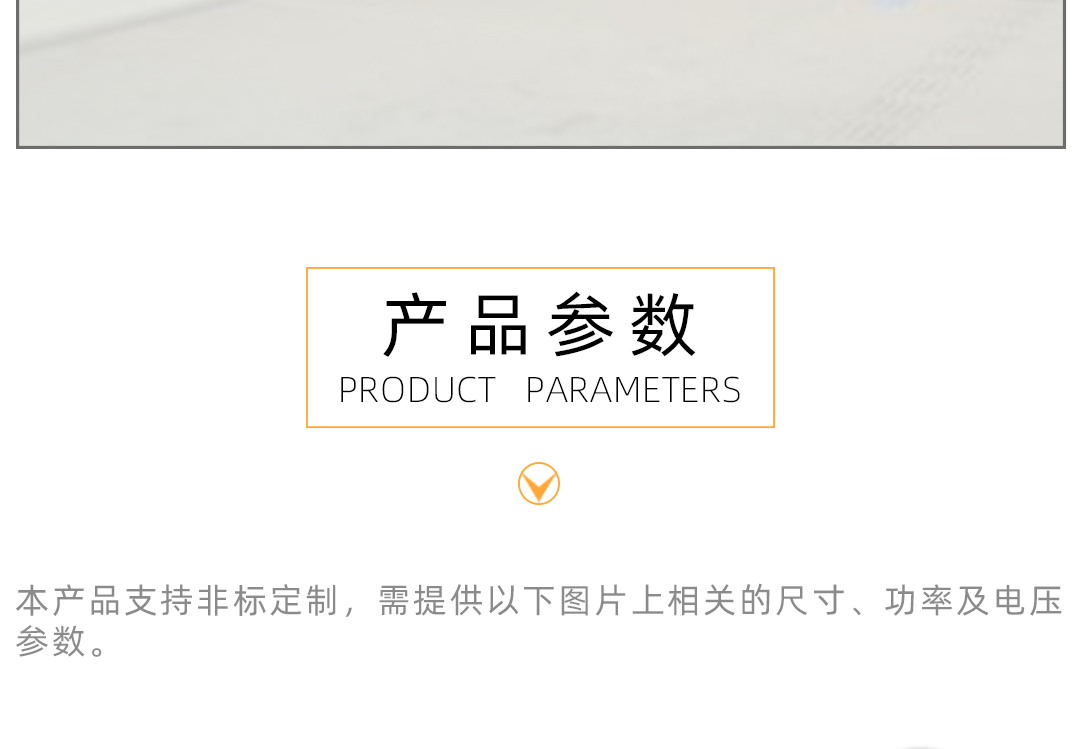Screen dimensions: 1080x749
Task: Click the 参 character in the heading
Action: [x=581, y=325]
